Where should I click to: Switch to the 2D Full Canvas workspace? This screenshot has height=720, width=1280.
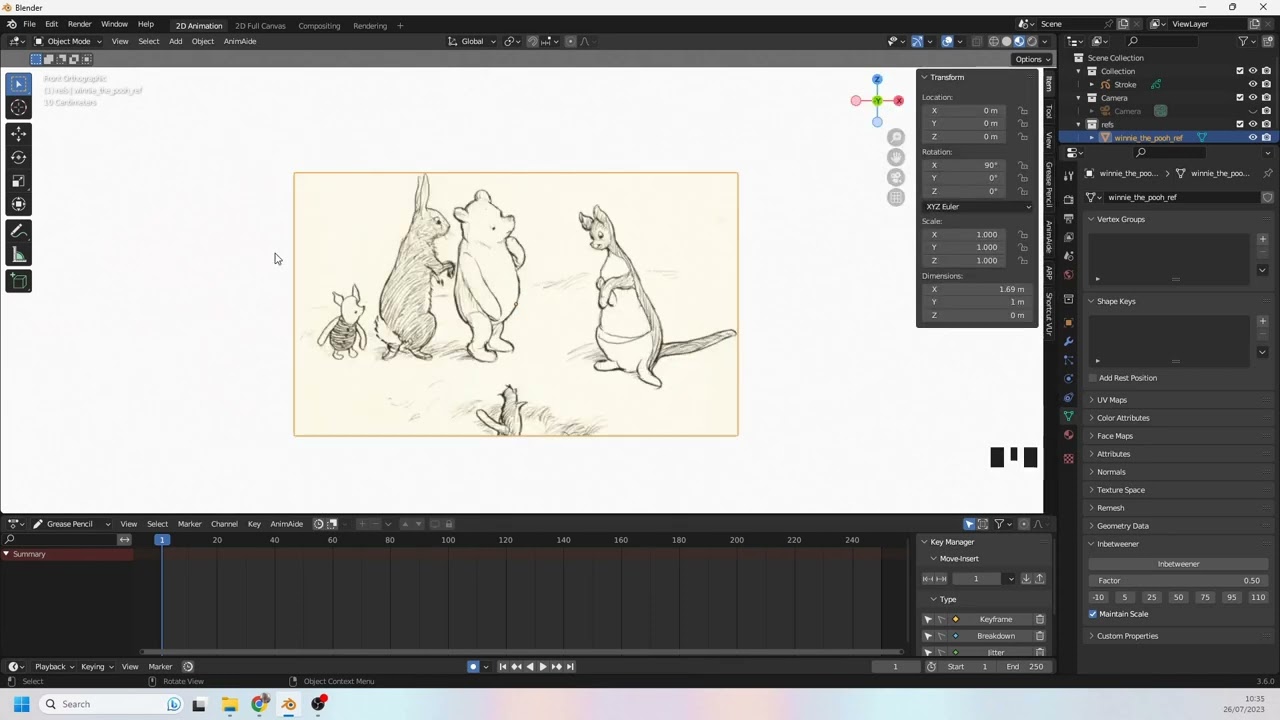tap(260, 25)
